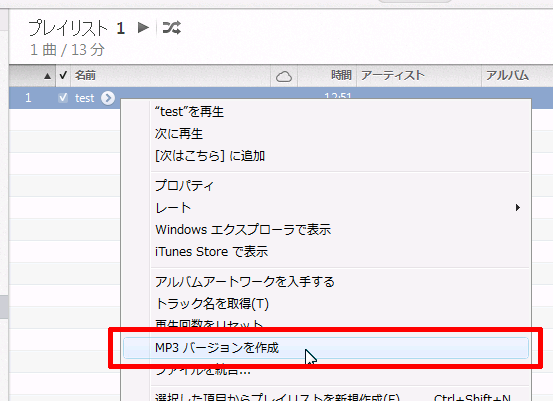Expand the レート submenu arrow

pos(517,207)
